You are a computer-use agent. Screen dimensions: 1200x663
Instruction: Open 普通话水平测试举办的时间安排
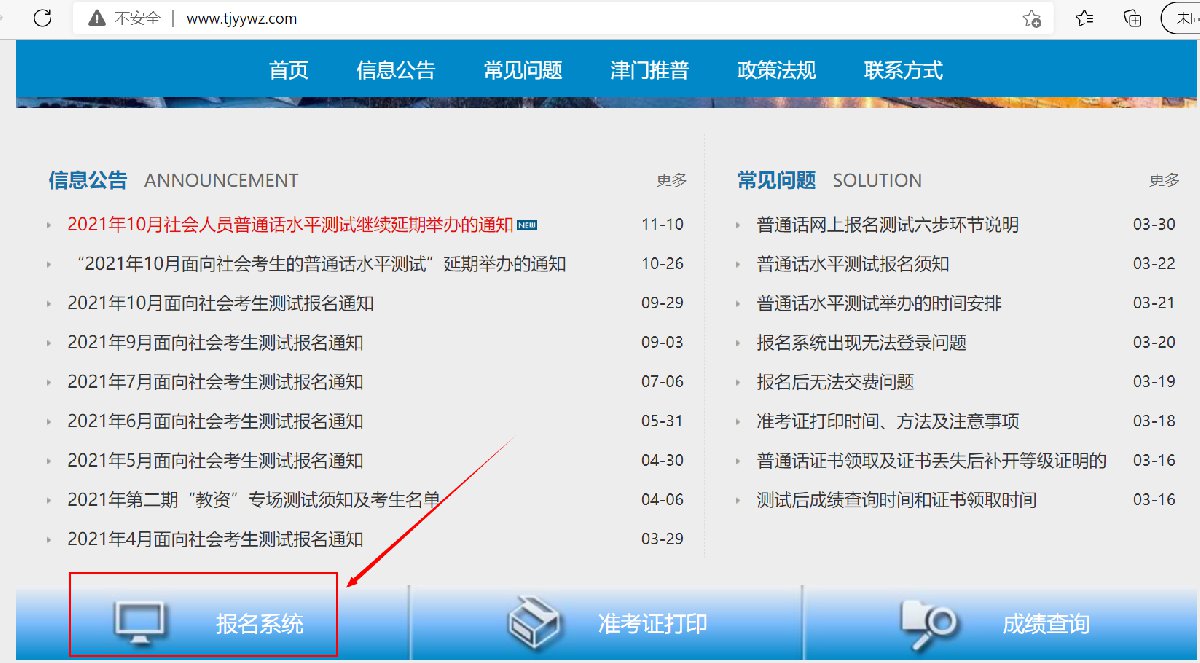pyautogui.click(x=879, y=303)
